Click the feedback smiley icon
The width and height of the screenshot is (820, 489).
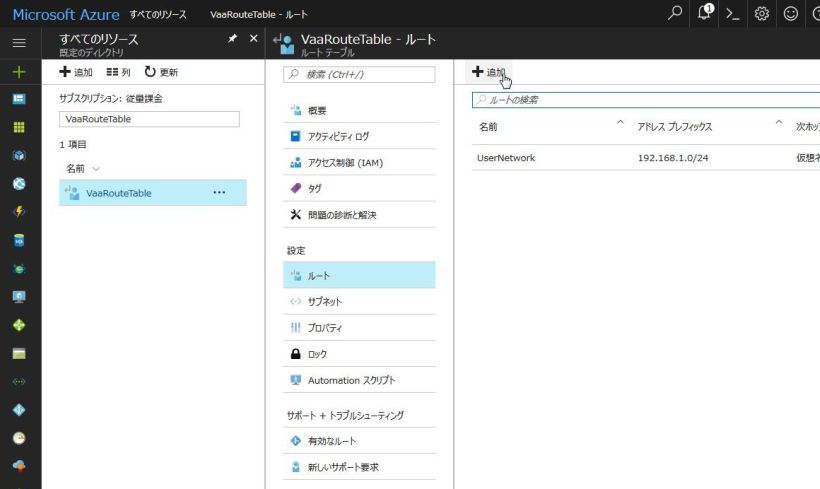tap(789, 14)
